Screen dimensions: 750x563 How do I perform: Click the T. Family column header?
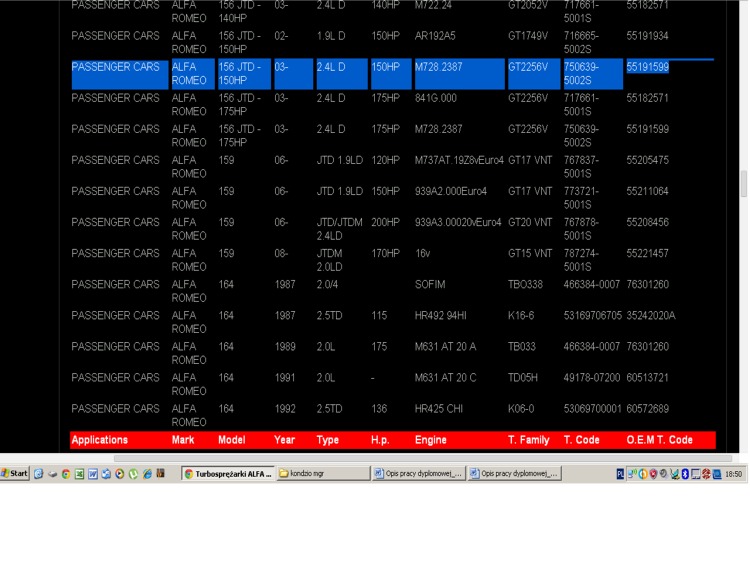click(529, 440)
